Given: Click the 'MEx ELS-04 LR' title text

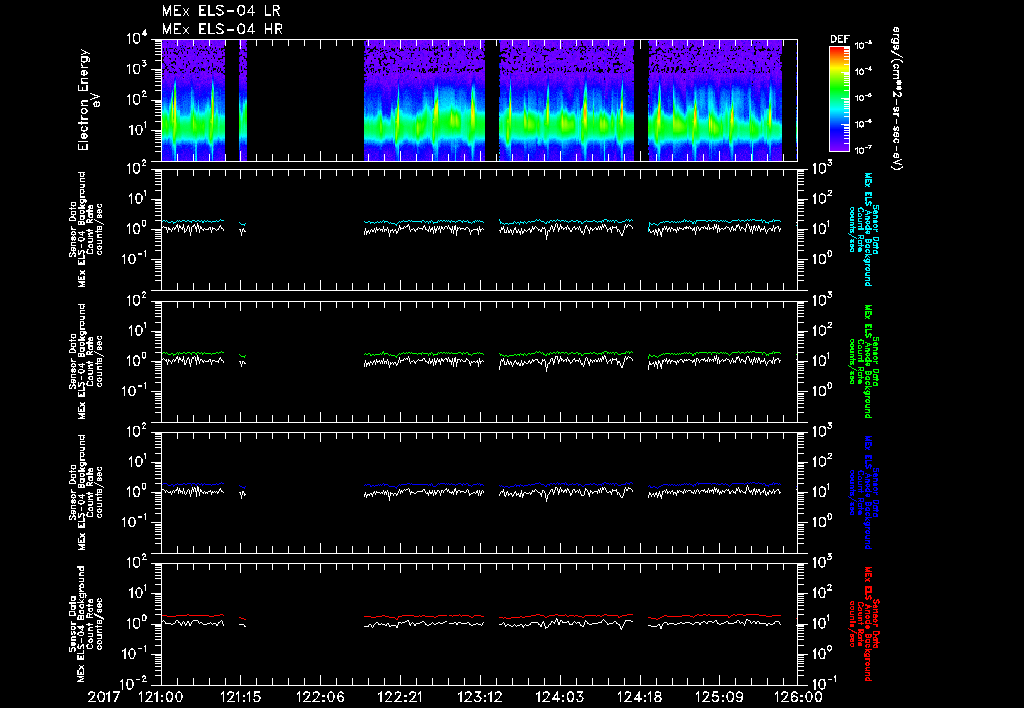Looking at the screenshot, I should point(221,11).
